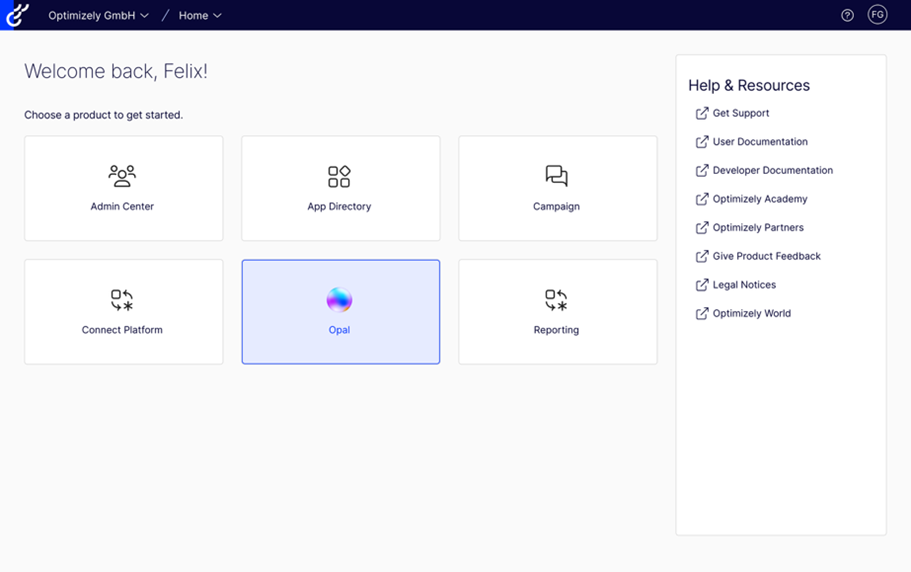Click the Connect Platform icon
Screen dimensions: 911x572
pyautogui.click(x=122, y=300)
